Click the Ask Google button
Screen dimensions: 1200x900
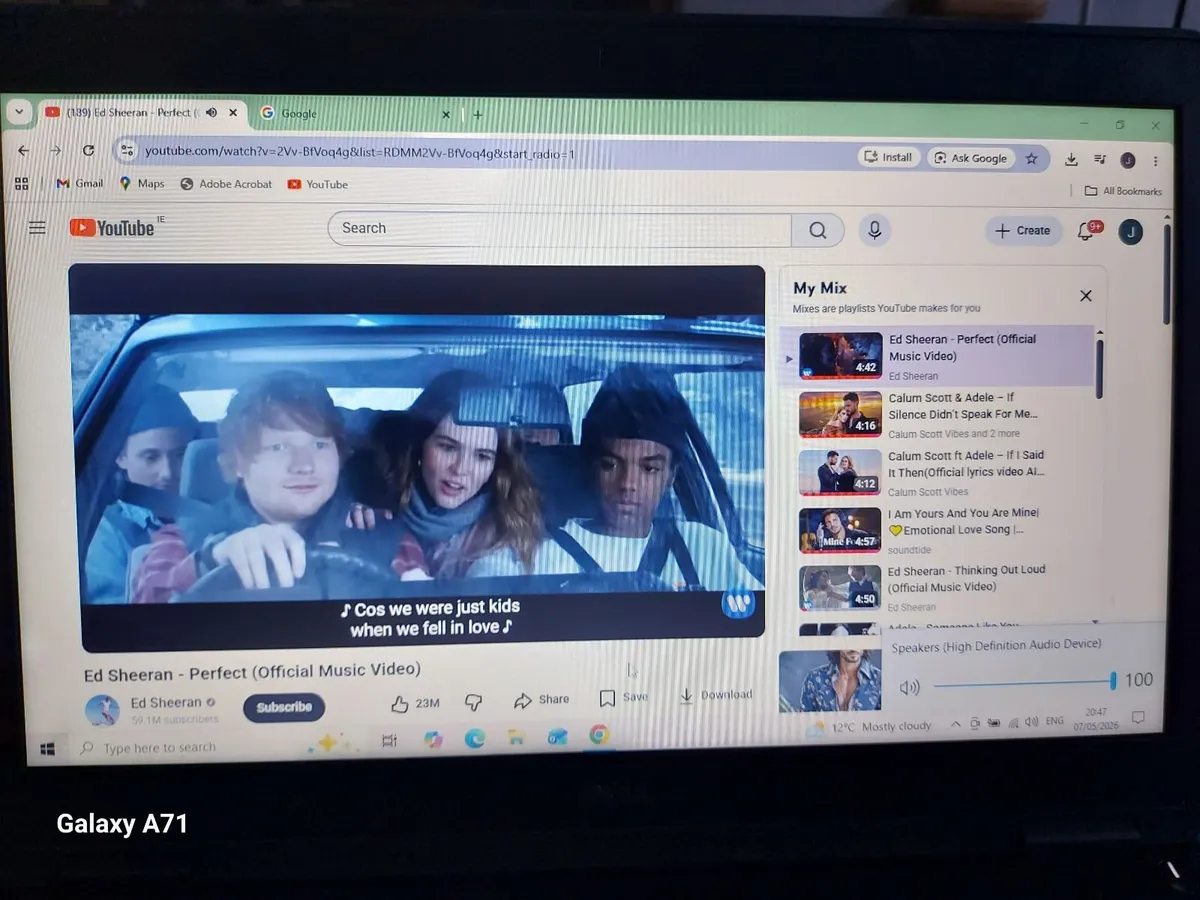click(x=970, y=158)
